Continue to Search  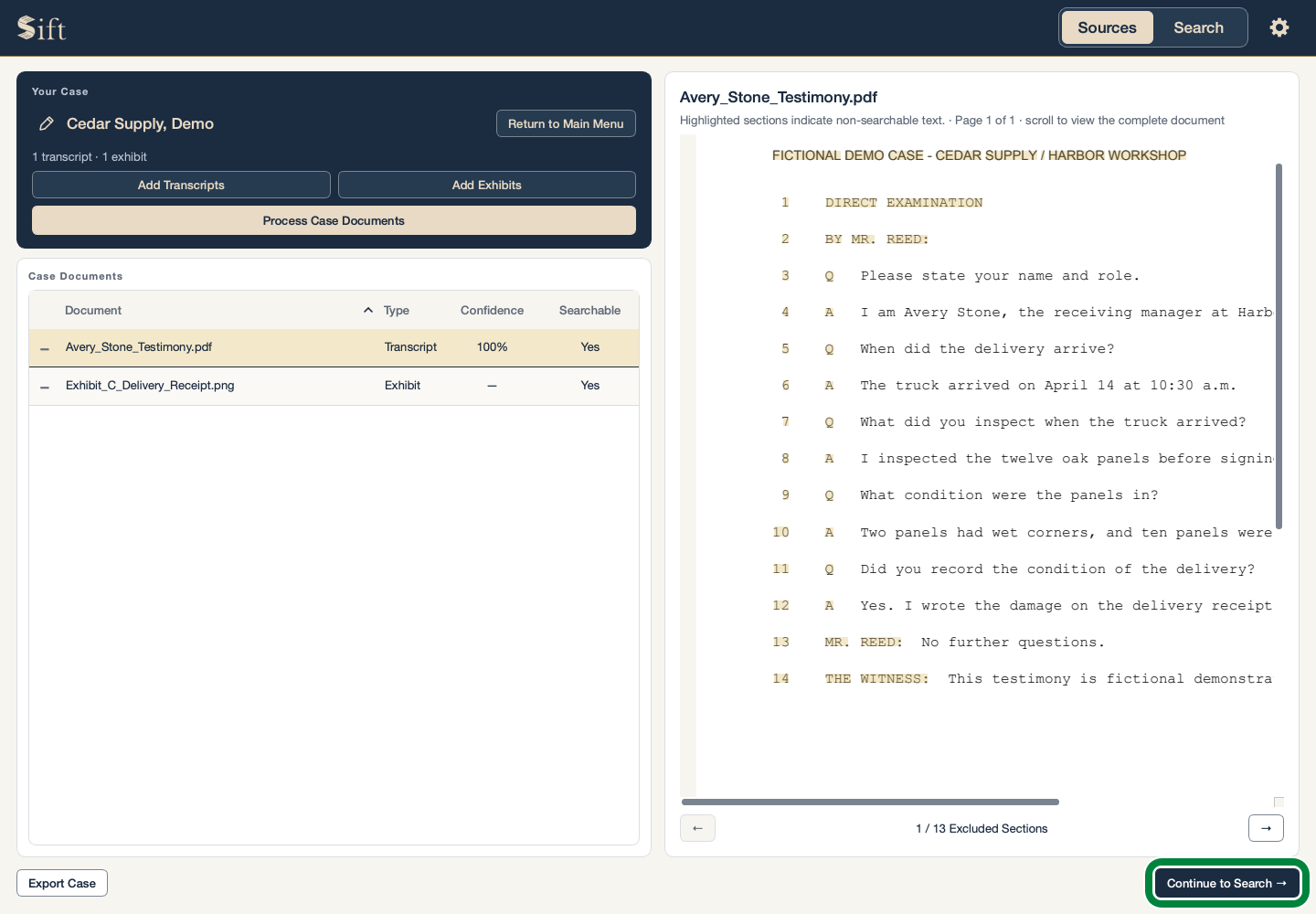tap(1226, 883)
